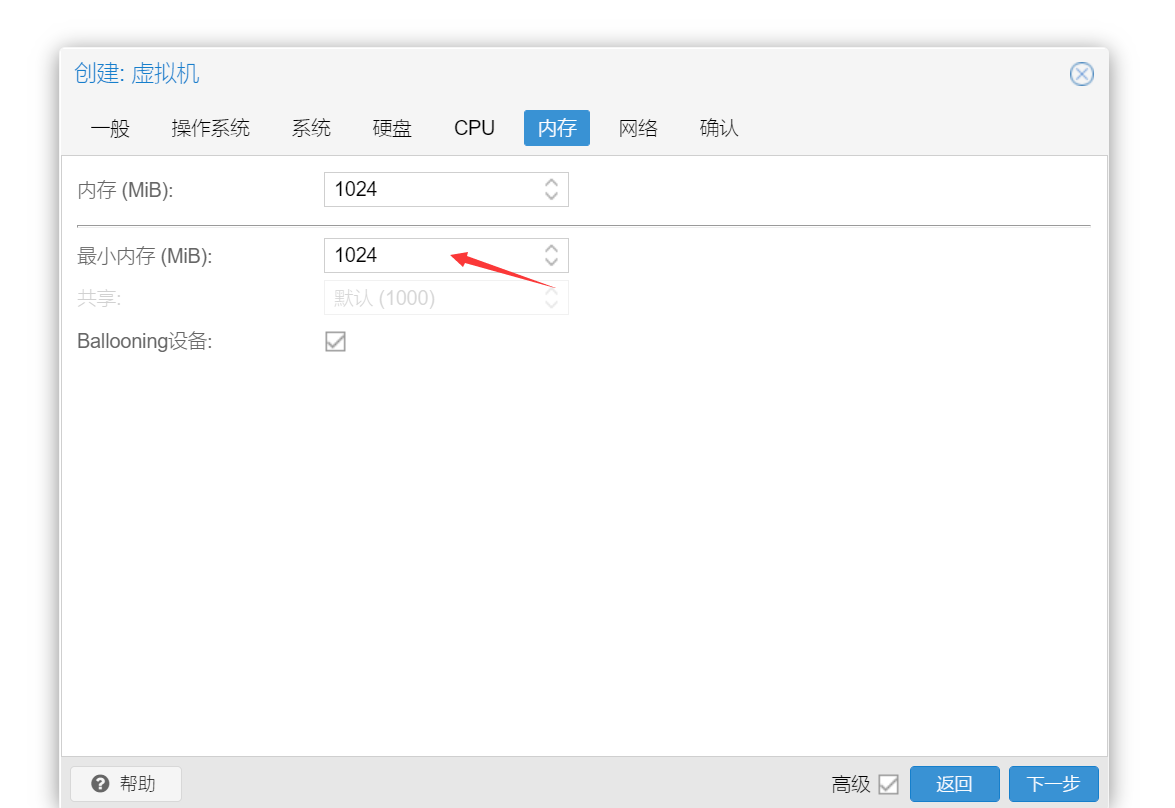Click the 内存 (MiB): label
The width and height of the screenshot is (1175, 808).
pos(125,190)
